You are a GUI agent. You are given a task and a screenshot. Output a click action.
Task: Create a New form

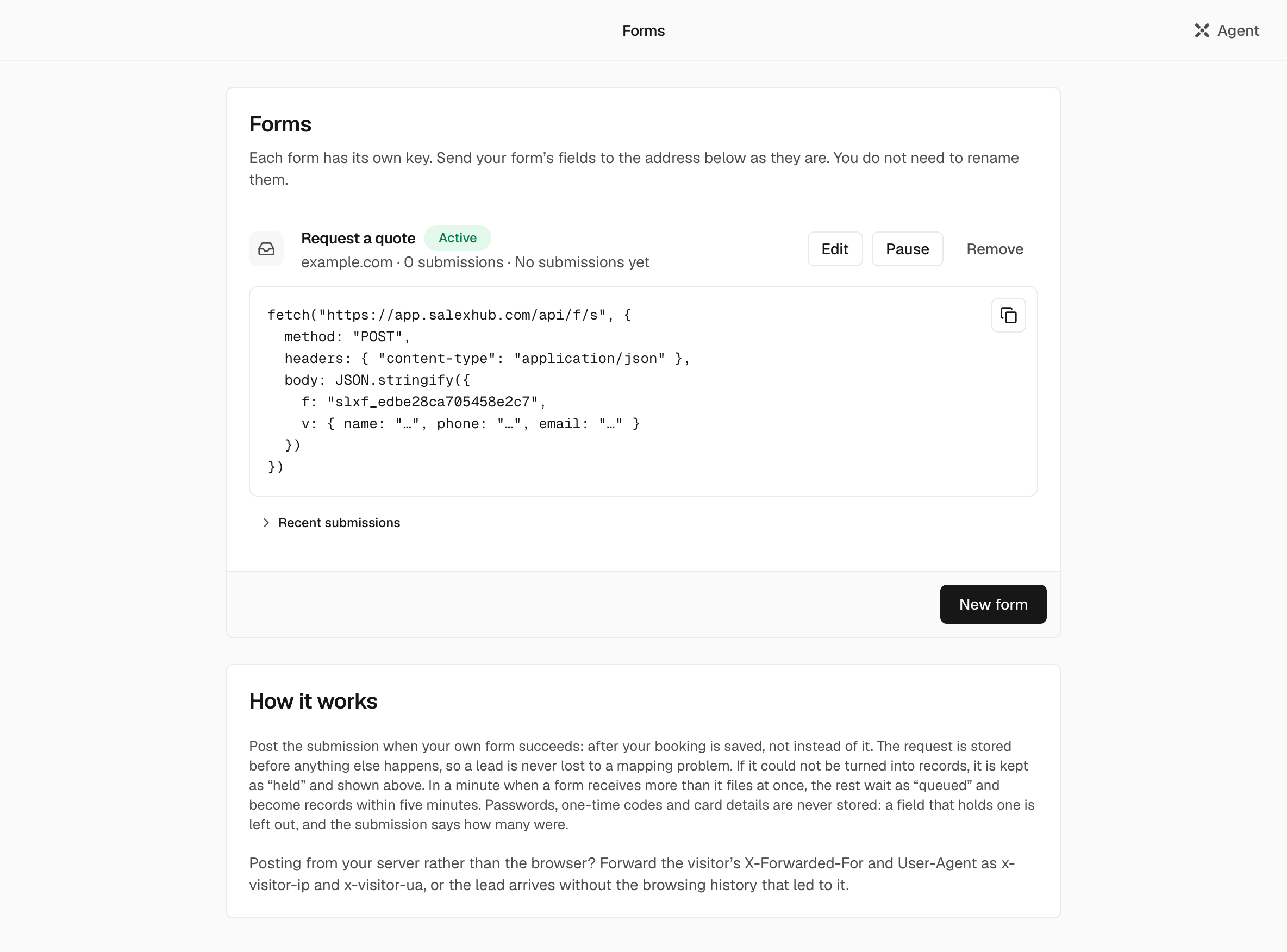click(x=993, y=604)
